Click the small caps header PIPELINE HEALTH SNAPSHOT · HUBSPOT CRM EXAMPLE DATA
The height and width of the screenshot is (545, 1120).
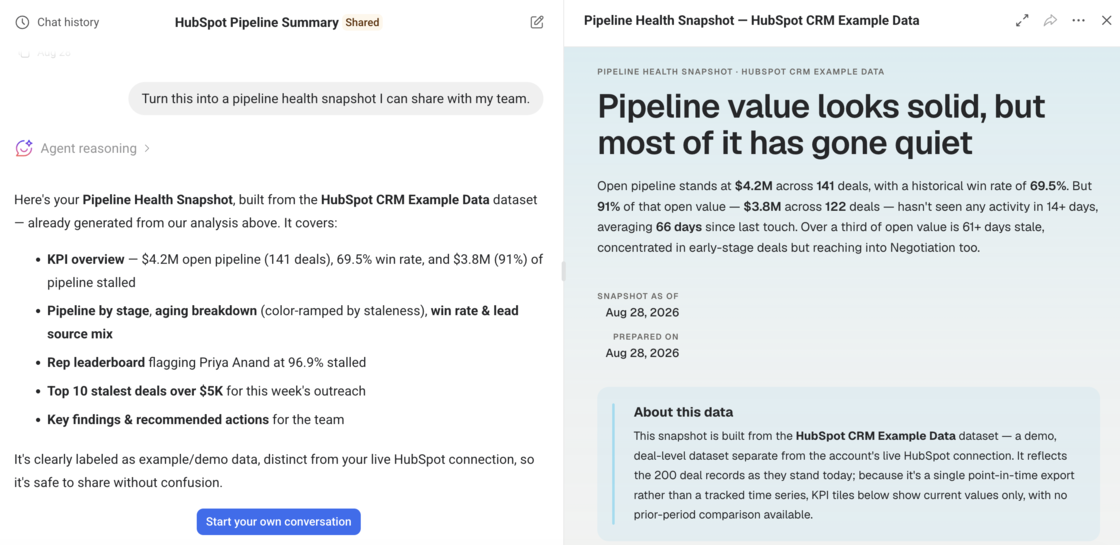coord(741,71)
